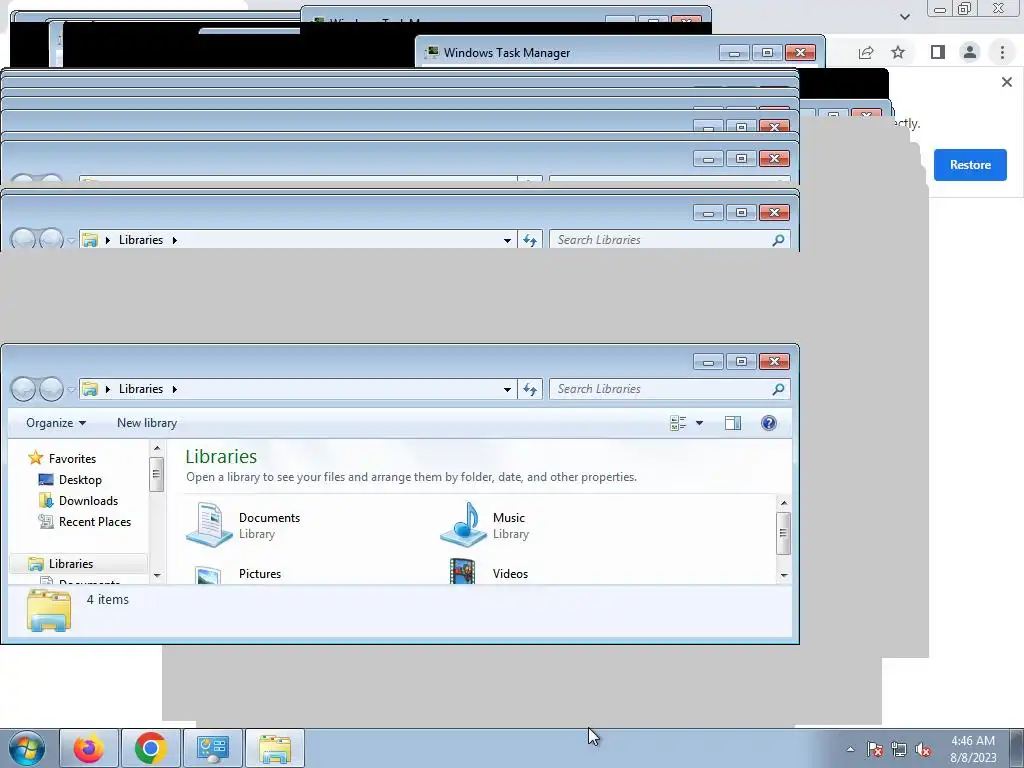This screenshot has width=1024, height=768.
Task: Expand the view options dropdown arrow
Action: click(x=699, y=423)
